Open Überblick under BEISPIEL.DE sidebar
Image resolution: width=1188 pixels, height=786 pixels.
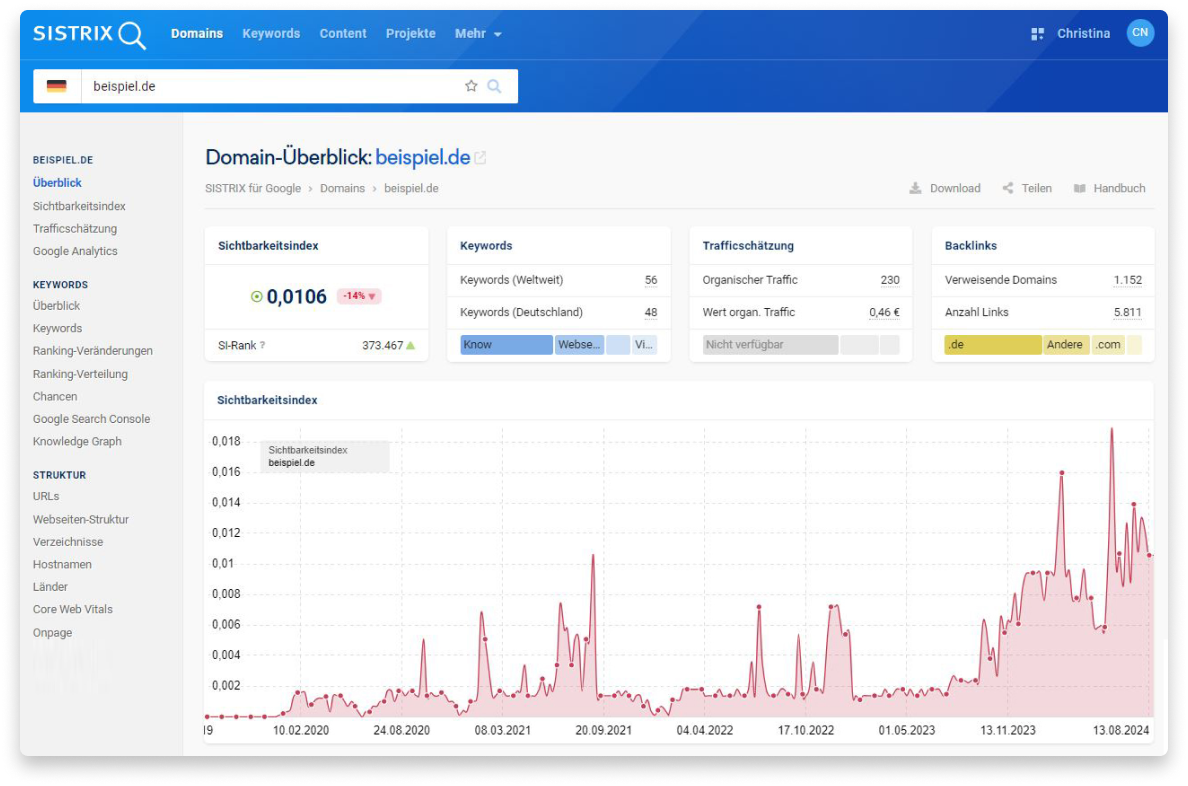coord(57,183)
